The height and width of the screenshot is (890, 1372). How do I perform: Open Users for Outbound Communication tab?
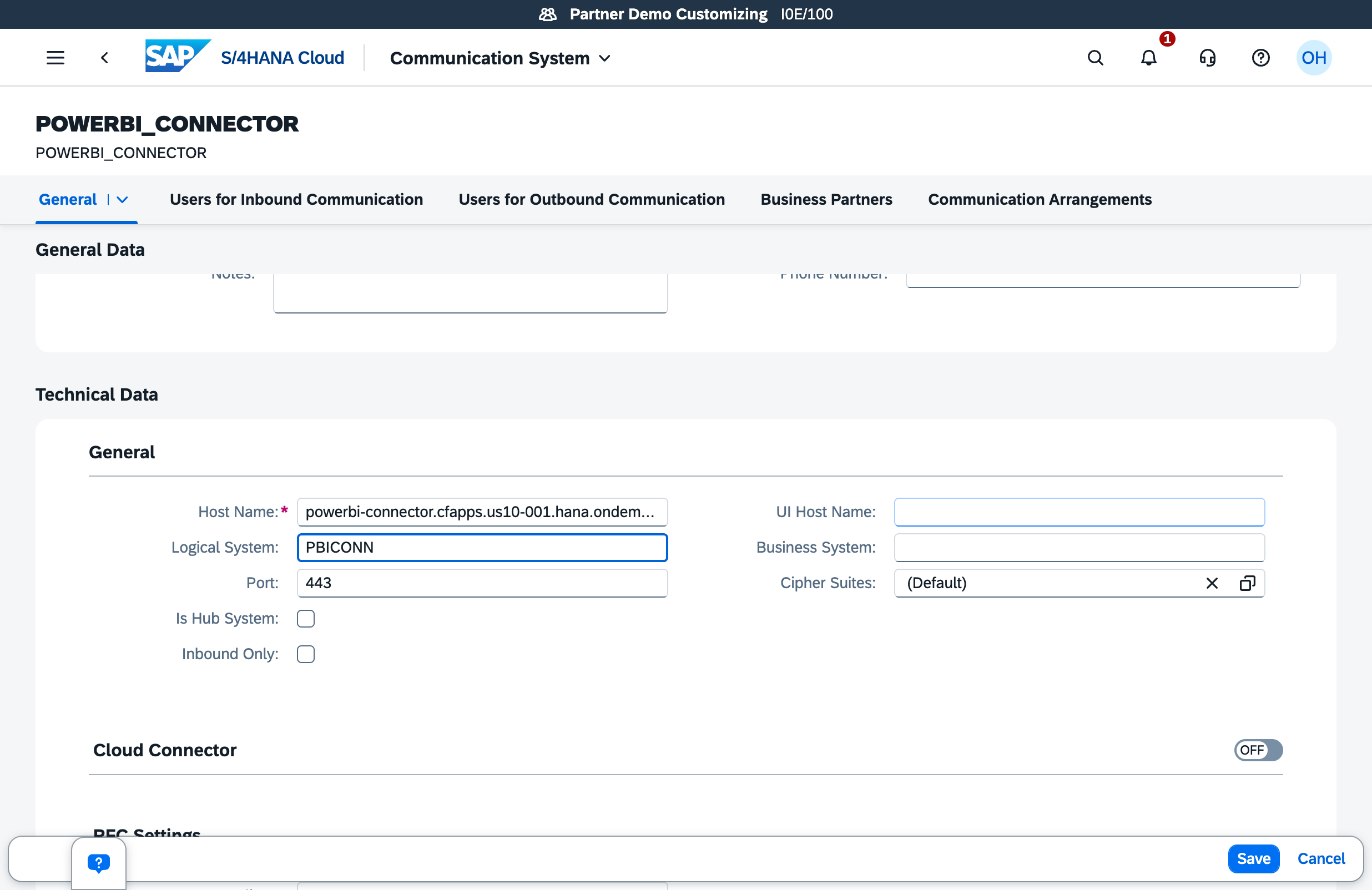592,199
